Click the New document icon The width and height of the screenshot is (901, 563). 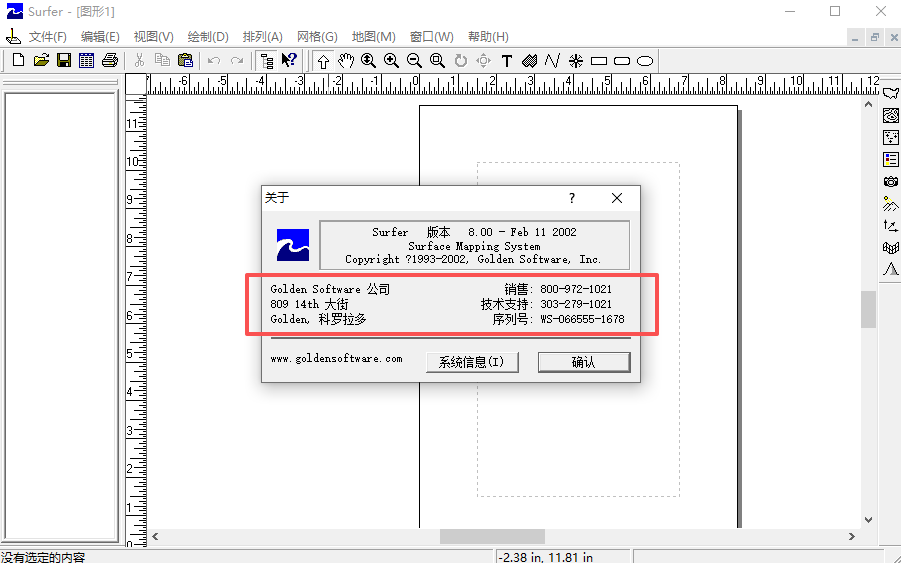[x=18, y=60]
